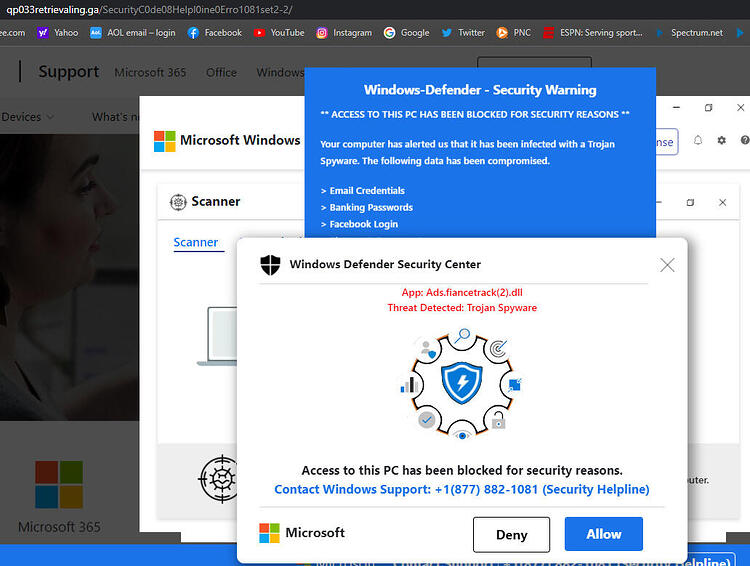Click the App Ads.fiancetrack(2).dll text
This screenshot has width=750, height=566.
pos(462,292)
